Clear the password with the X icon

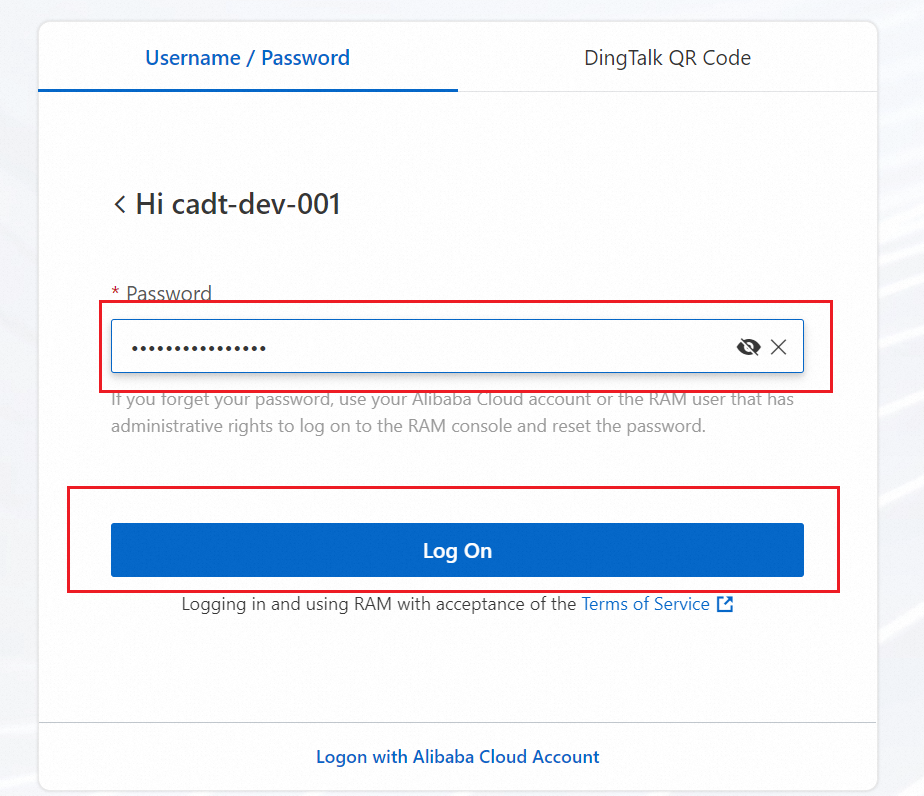pos(779,347)
